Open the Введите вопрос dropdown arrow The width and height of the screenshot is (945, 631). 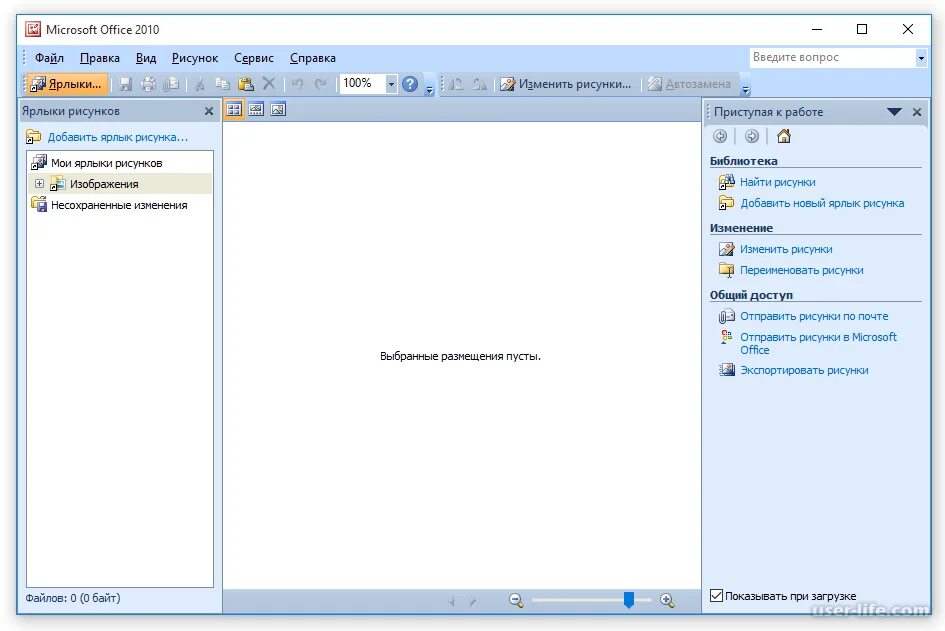[x=921, y=58]
